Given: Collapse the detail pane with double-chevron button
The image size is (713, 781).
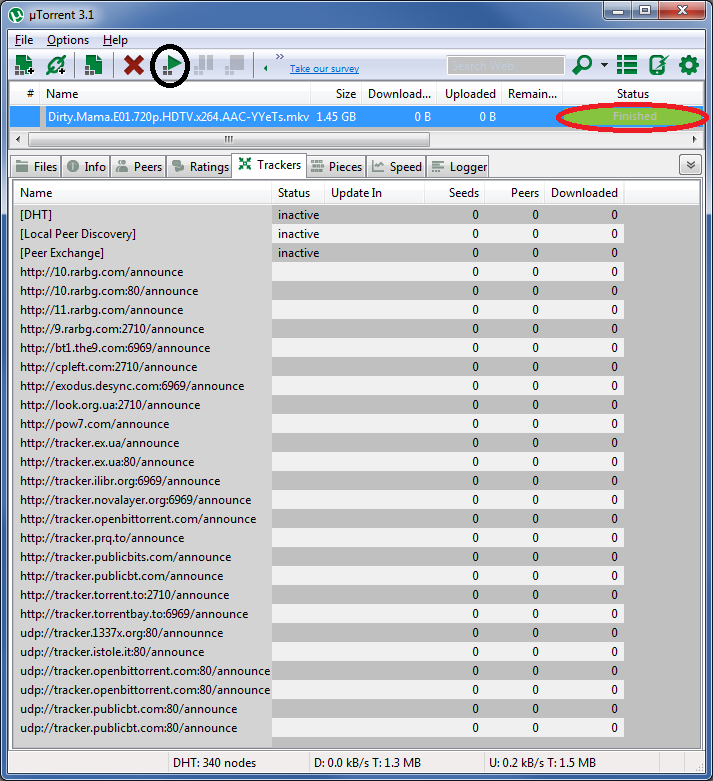Looking at the screenshot, I should coord(690,165).
